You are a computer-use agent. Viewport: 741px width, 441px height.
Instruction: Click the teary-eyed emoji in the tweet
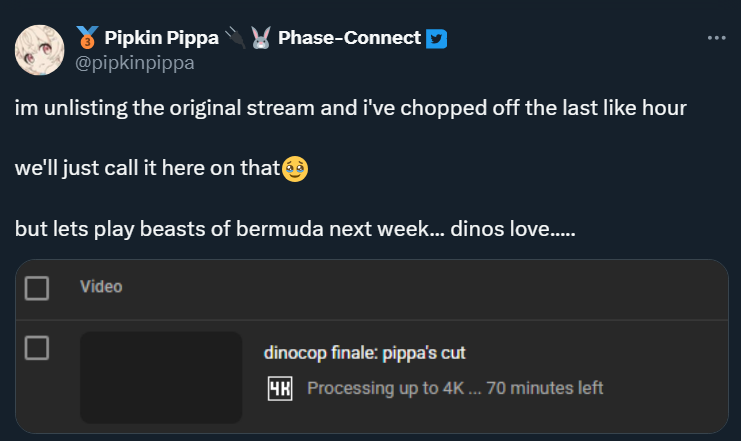(295, 169)
